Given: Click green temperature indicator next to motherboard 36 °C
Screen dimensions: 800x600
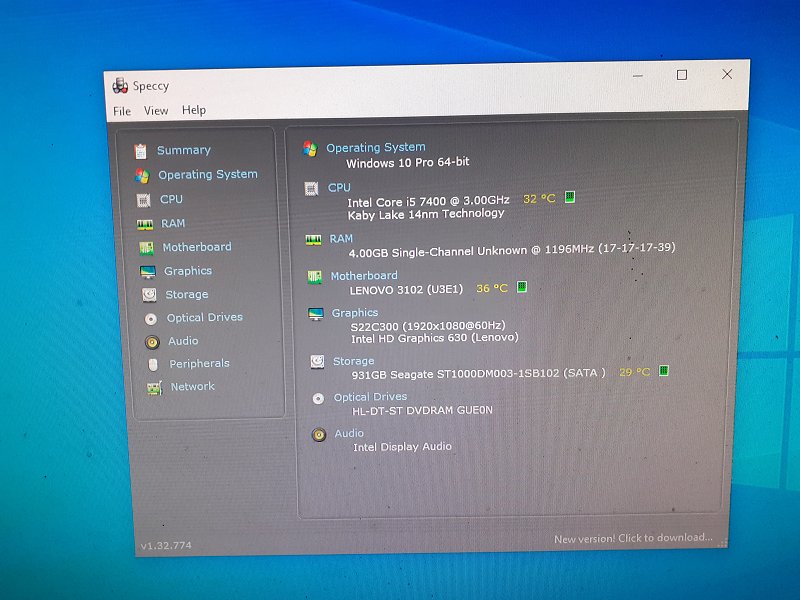Looking at the screenshot, I should (521, 287).
